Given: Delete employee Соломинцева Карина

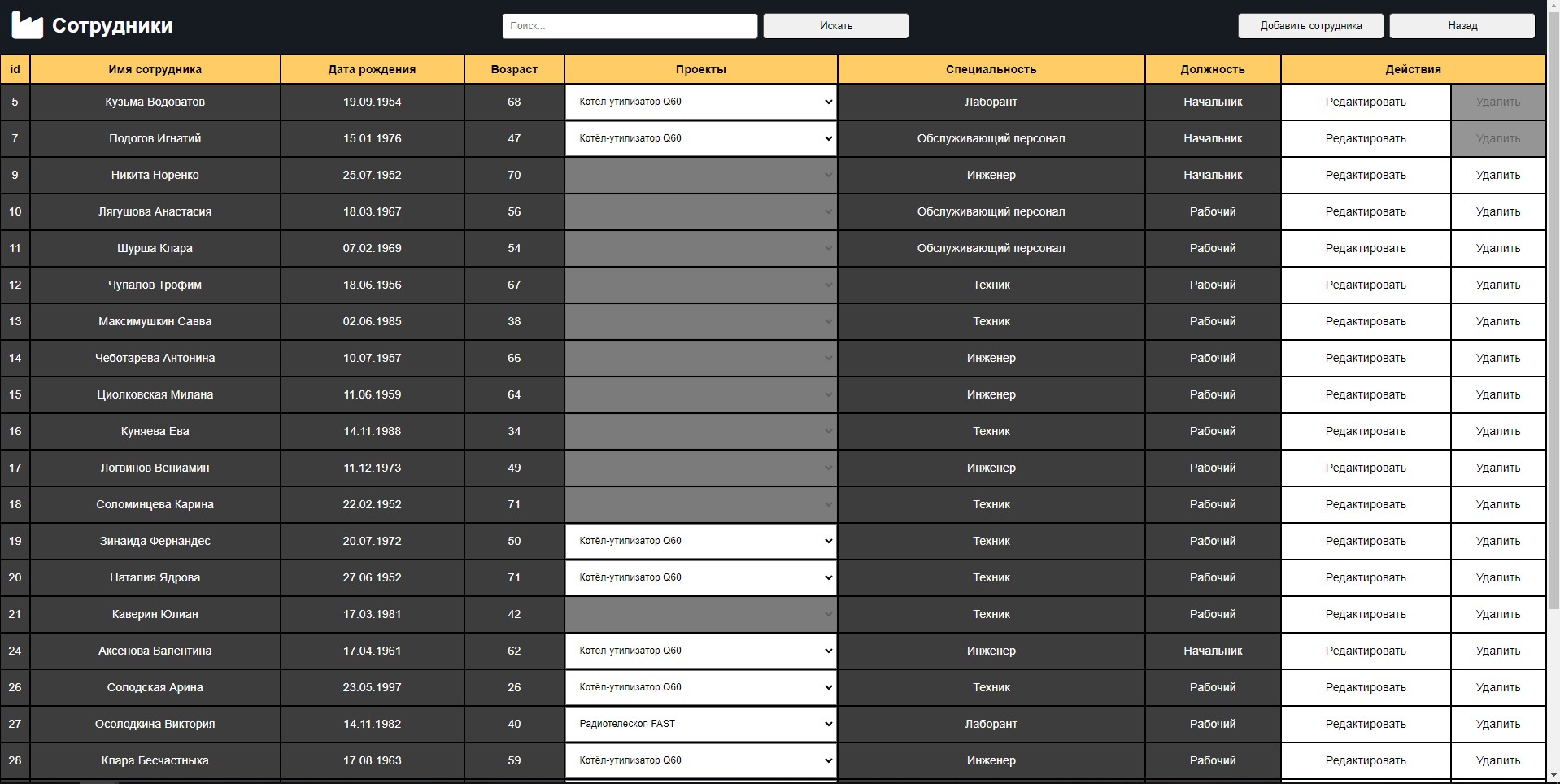Looking at the screenshot, I should (1498, 505).
